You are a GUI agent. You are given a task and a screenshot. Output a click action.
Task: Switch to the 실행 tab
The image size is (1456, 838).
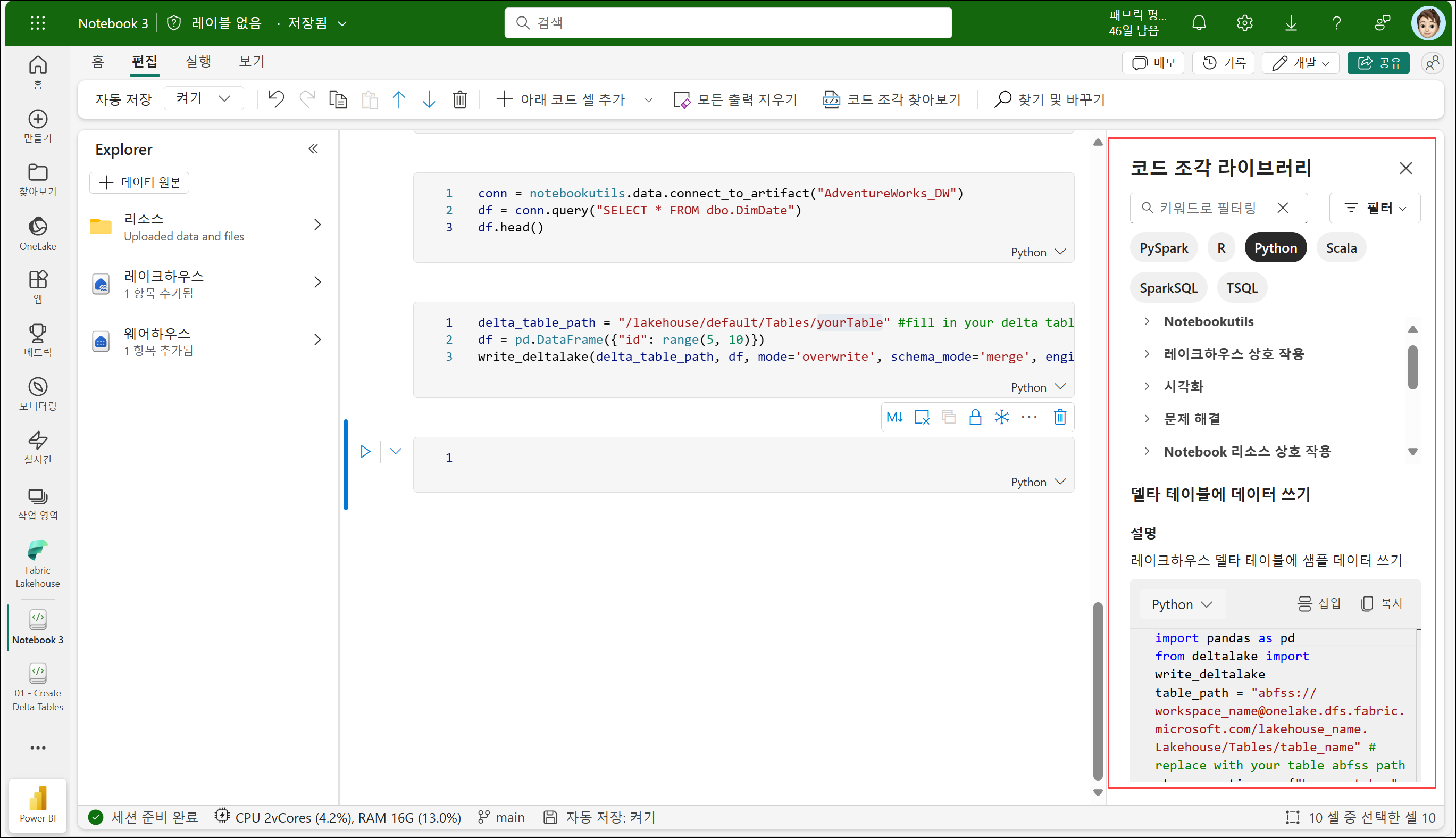(x=198, y=61)
